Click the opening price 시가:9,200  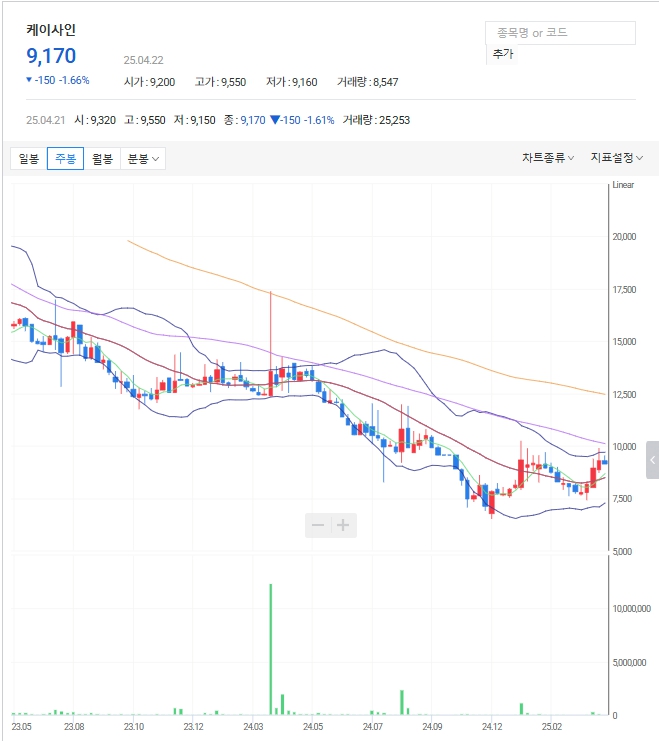(x=149, y=82)
